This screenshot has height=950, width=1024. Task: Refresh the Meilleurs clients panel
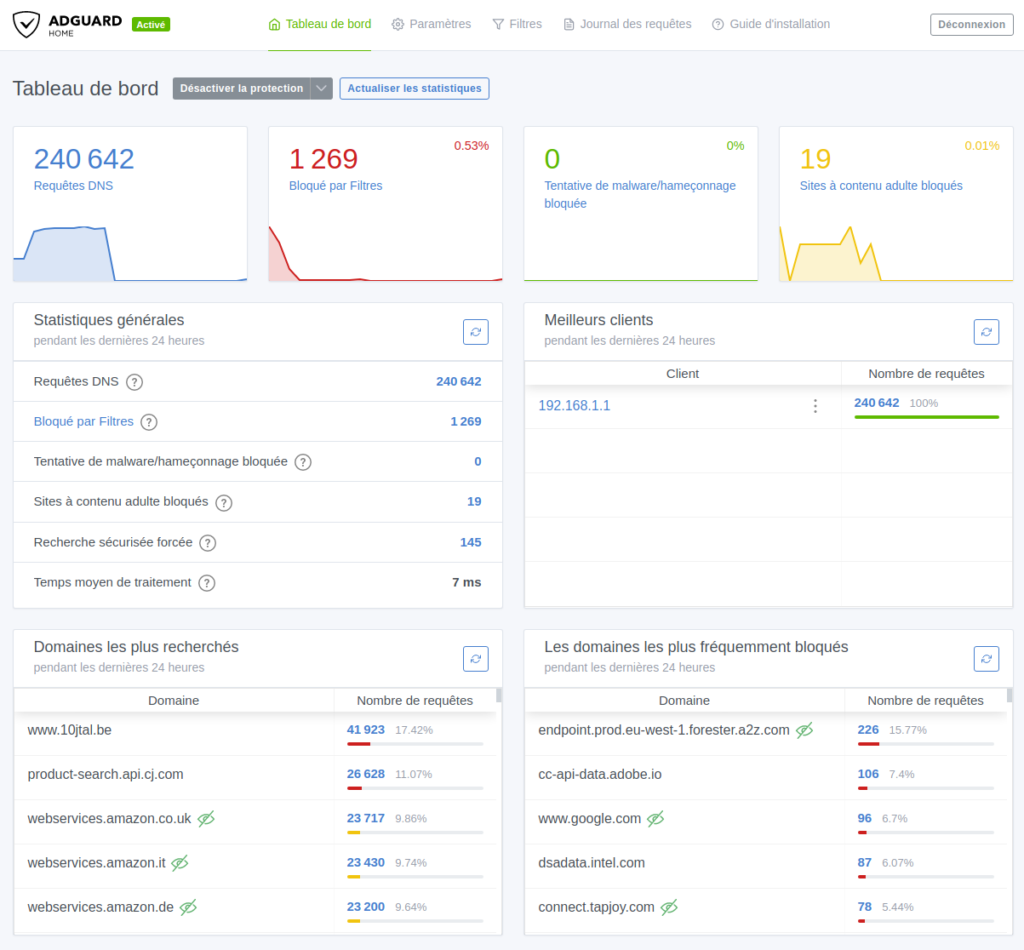point(986,332)
